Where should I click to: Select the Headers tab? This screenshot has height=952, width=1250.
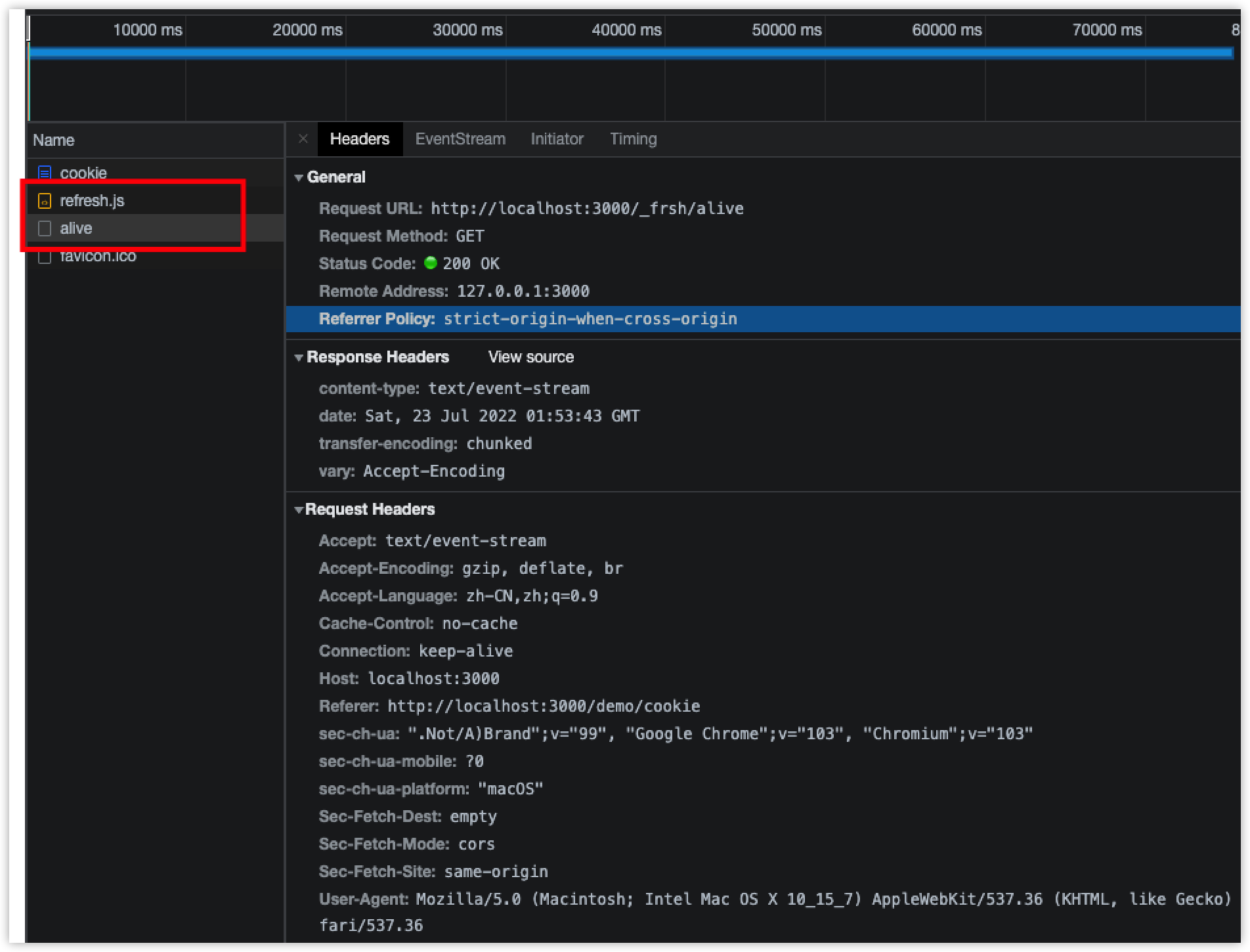[360, 139]
